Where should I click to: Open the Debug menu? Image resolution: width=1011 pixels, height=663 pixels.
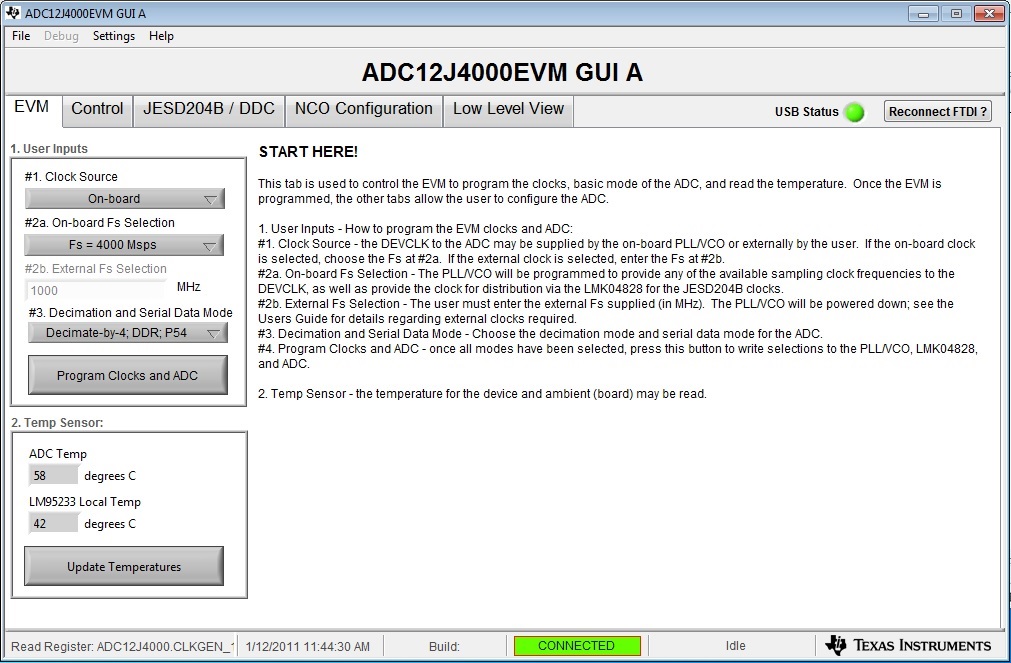click(61, 36)
